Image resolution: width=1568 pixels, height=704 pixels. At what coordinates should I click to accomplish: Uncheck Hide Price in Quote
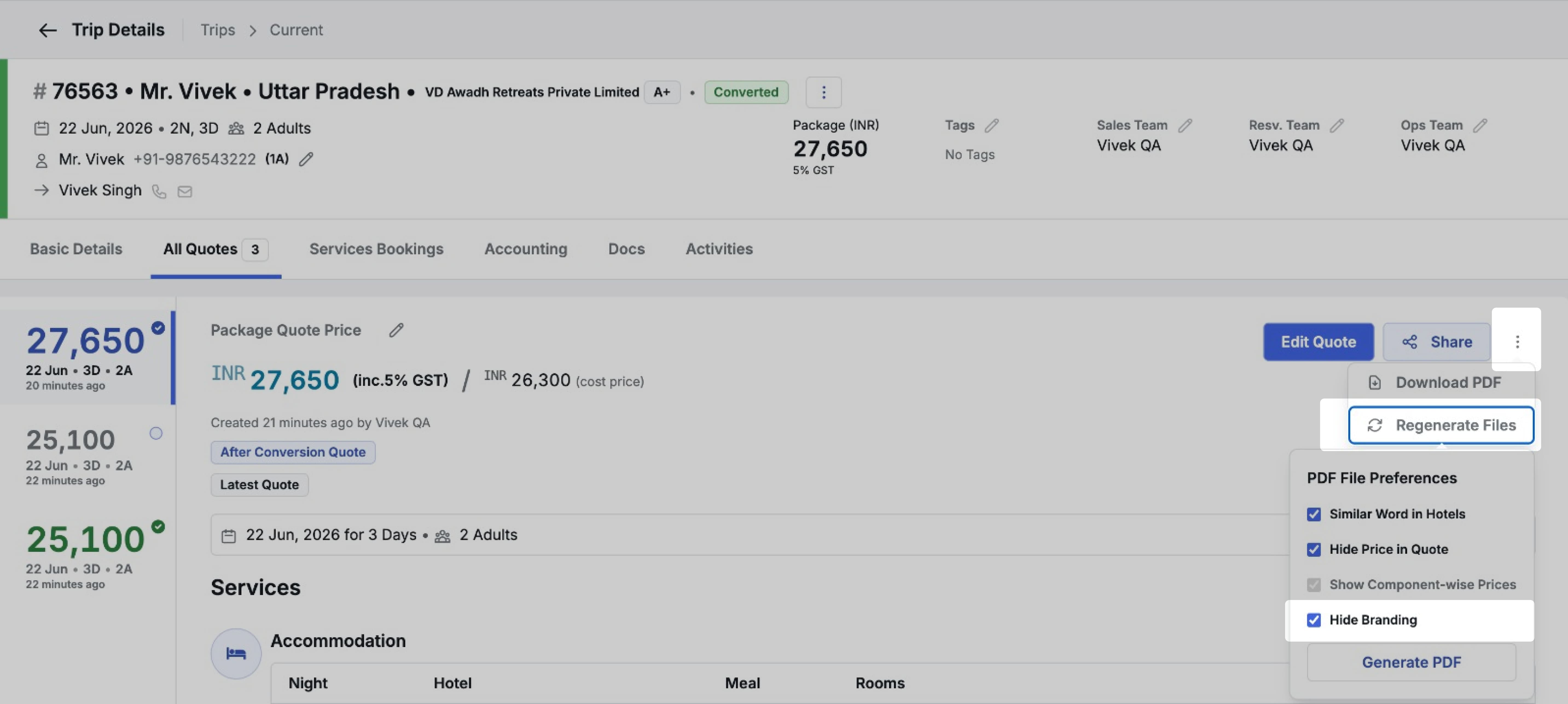[1314, 549]
